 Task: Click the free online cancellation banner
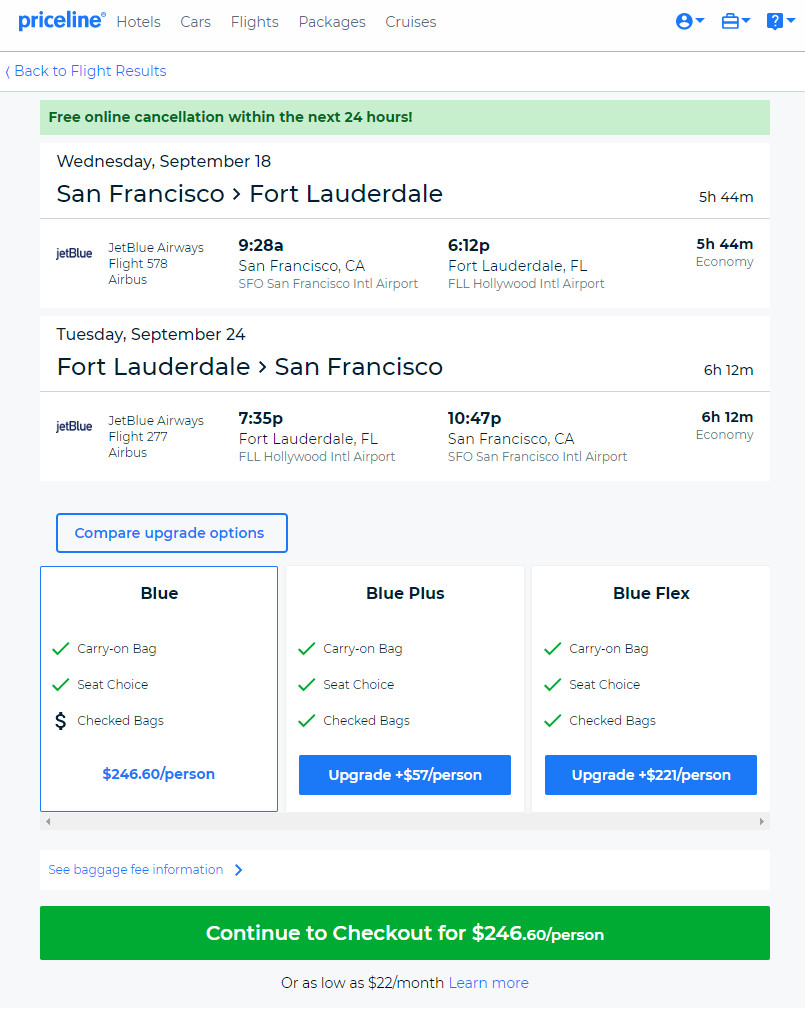coord(405,117)
